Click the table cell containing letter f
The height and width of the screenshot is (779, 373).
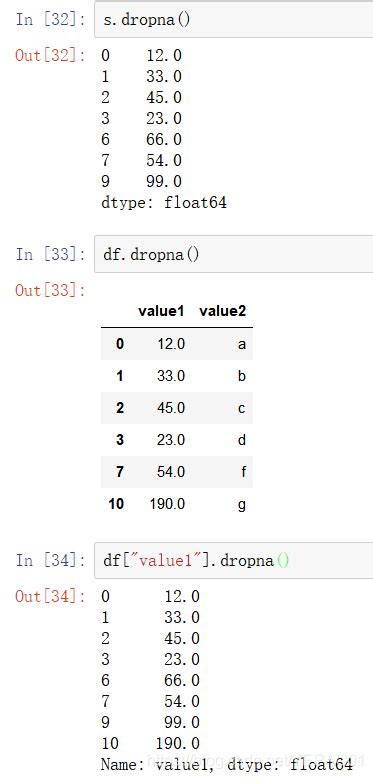[x=243, y=472]
